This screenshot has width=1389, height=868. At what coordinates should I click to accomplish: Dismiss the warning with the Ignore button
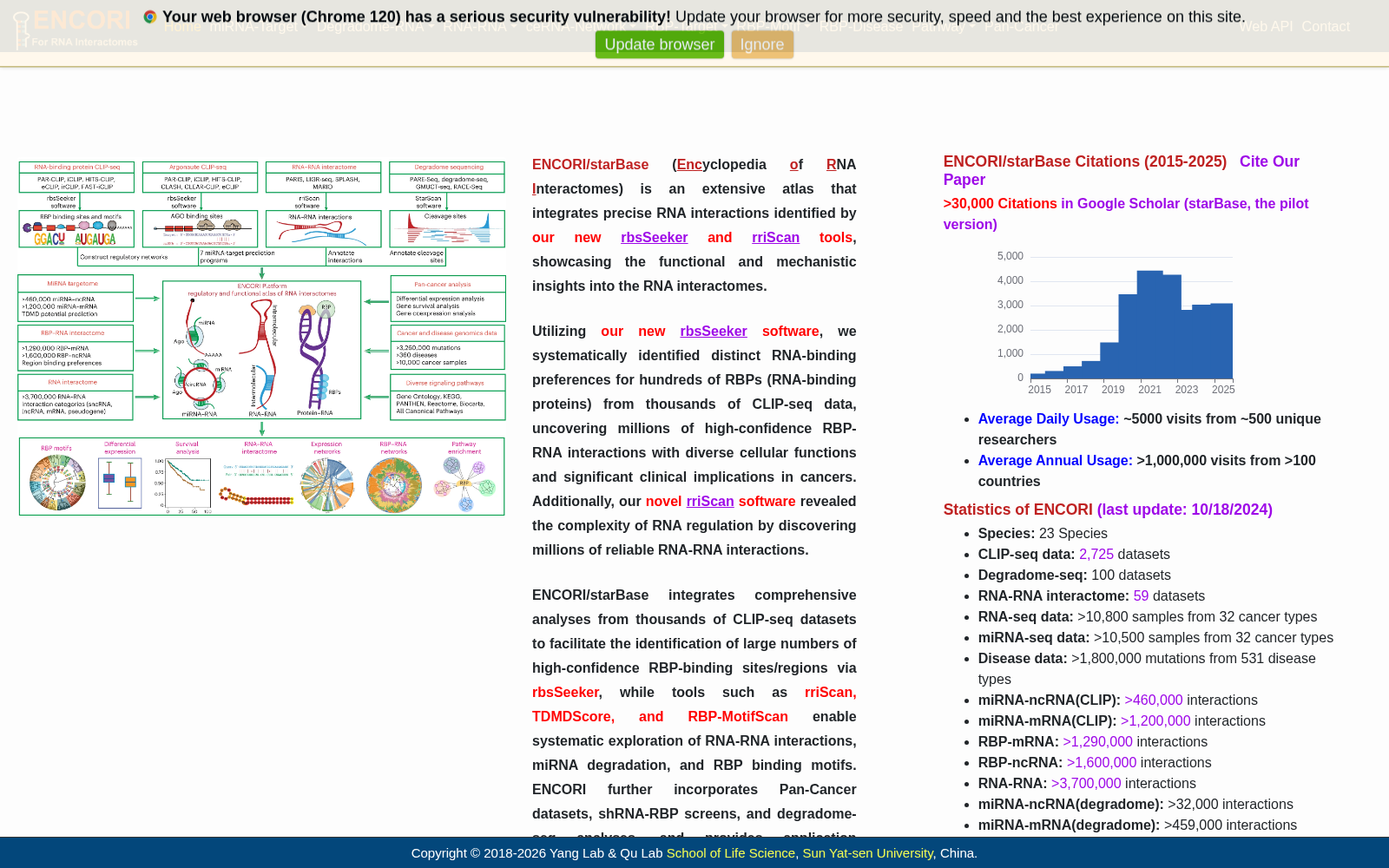tap(762, 44)
